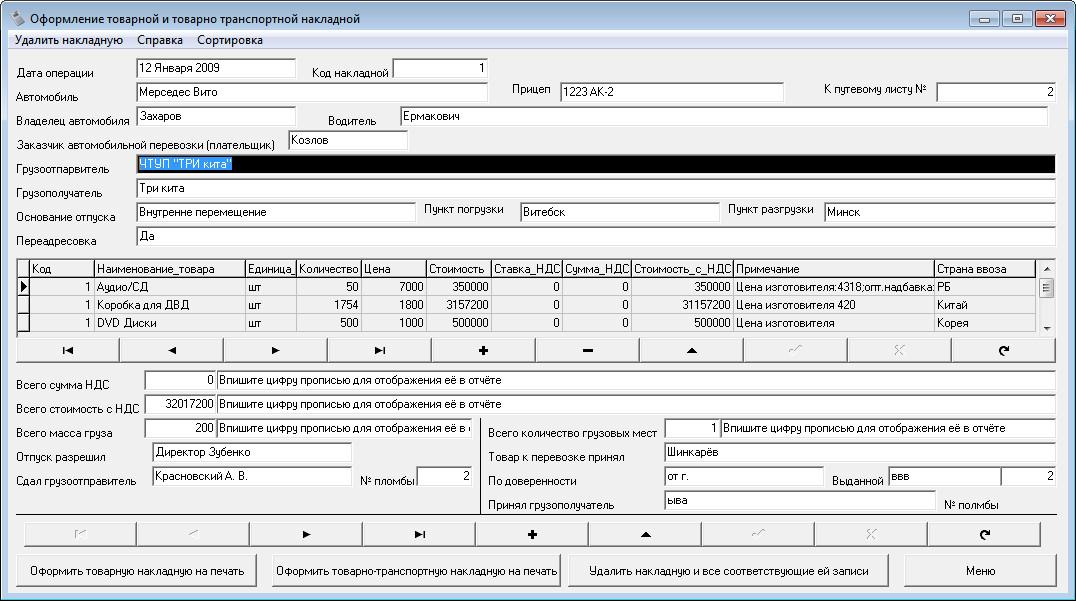This screenshot has width=1076, height=601.
Task: Delete goods row with the minus button
Action: click(x=587, y=351)
